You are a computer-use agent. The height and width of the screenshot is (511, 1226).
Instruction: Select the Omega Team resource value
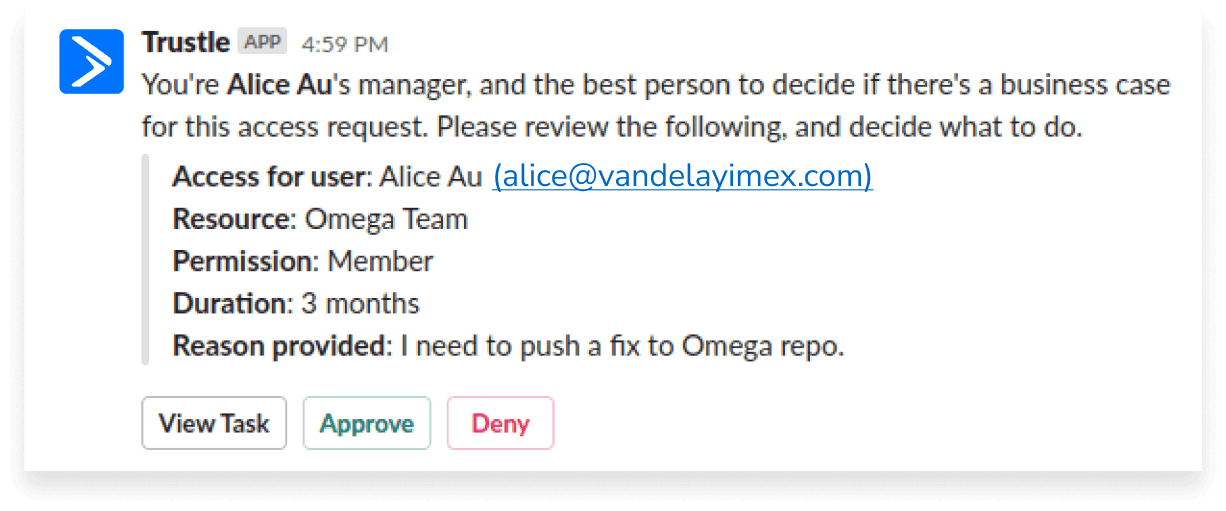(386, 219)
